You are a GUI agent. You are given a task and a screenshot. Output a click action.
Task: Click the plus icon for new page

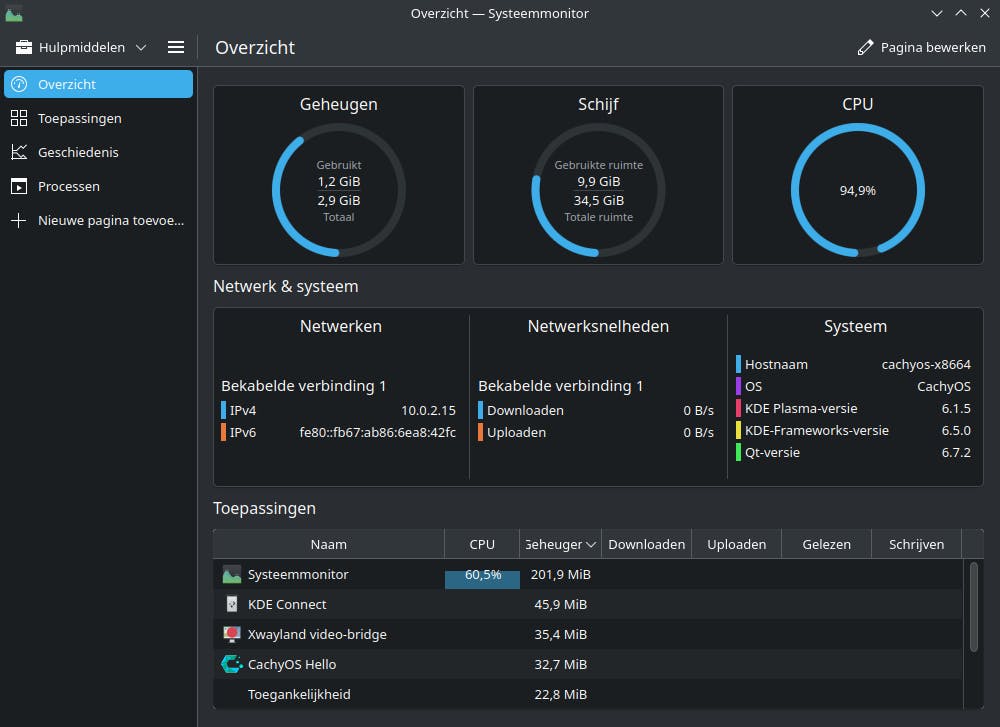(x=18, y=220)
